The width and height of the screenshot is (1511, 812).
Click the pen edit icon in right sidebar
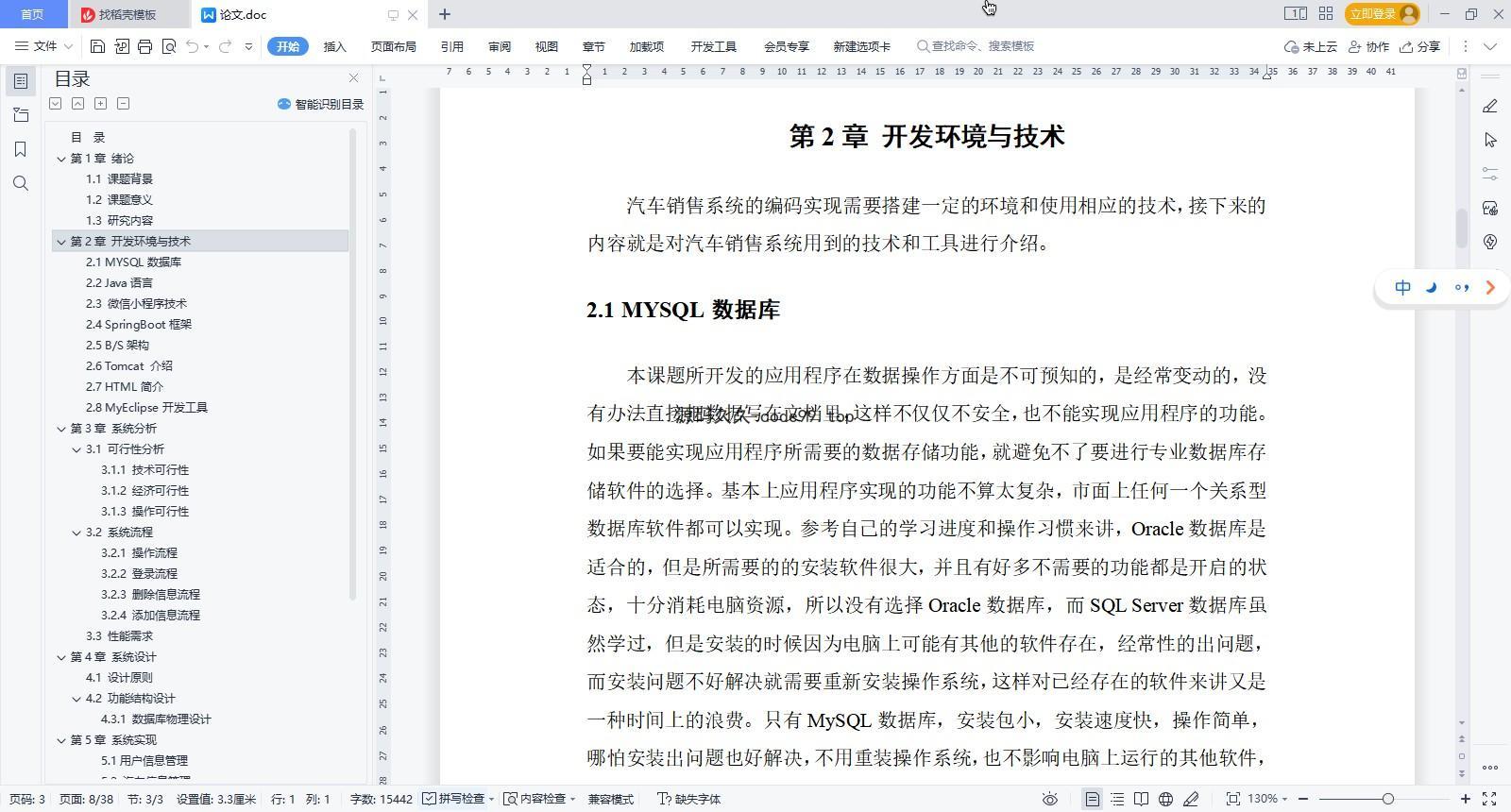[x=1490, y=106]
